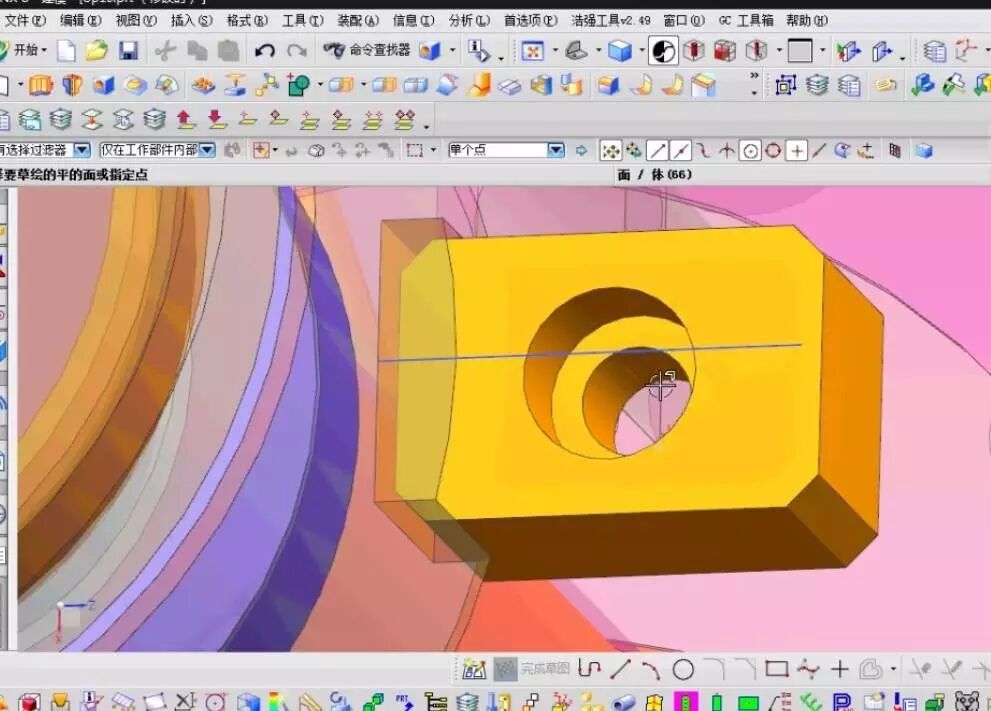Toggle the arc center snap point

pos(749,151)
